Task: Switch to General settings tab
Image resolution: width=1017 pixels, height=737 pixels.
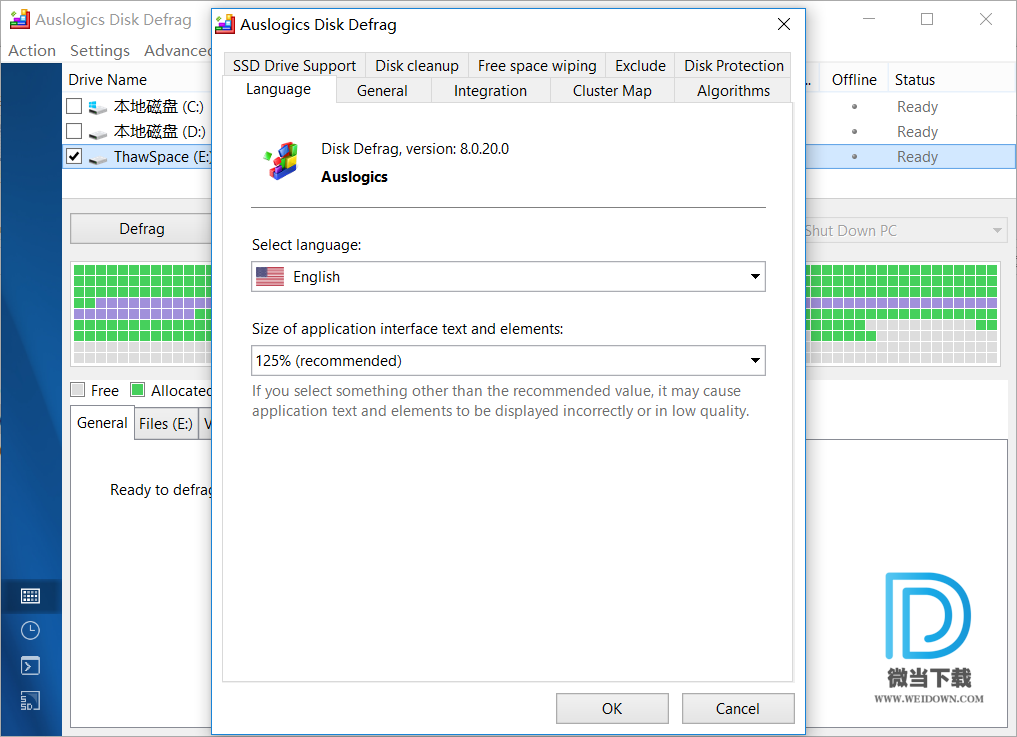Action: [x=382, y=91]
